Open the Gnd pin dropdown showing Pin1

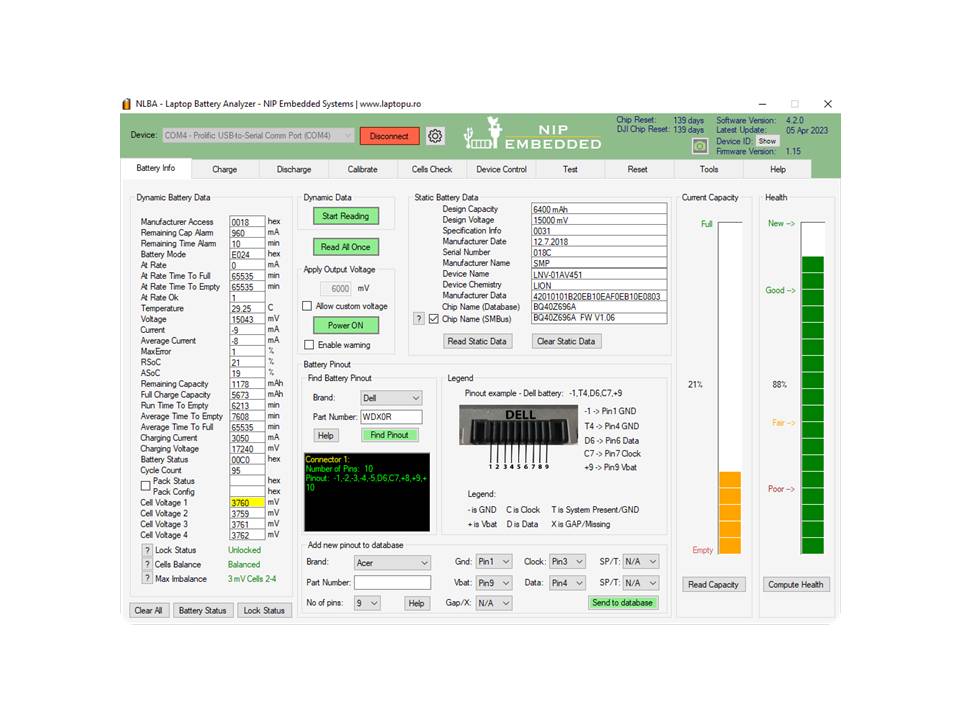click(x=492, y=562)
